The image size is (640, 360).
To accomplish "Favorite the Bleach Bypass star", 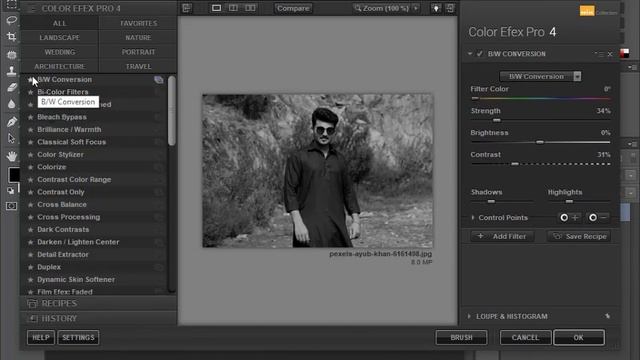I will (x=31, y=117).
